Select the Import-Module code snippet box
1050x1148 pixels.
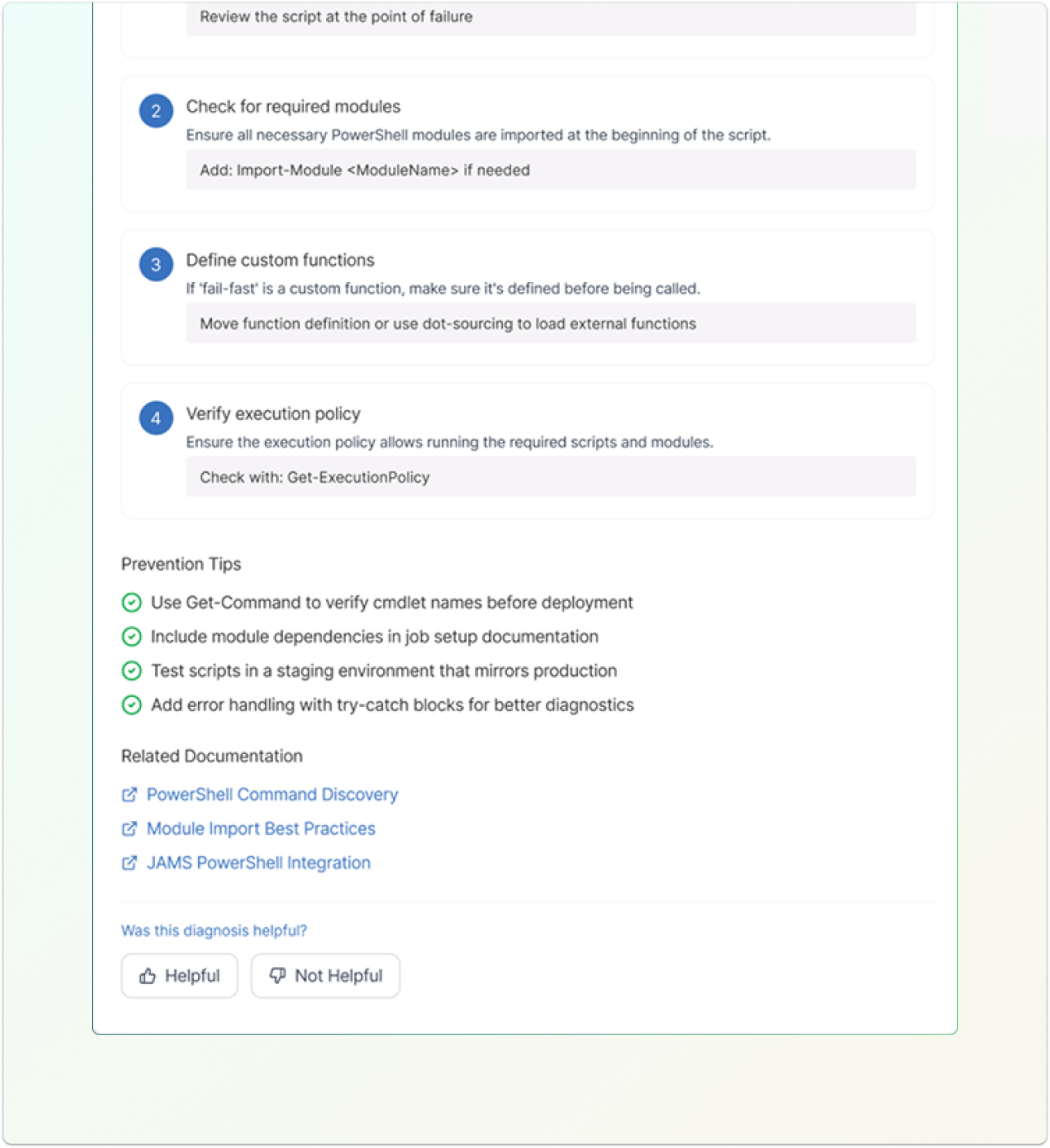550,170
